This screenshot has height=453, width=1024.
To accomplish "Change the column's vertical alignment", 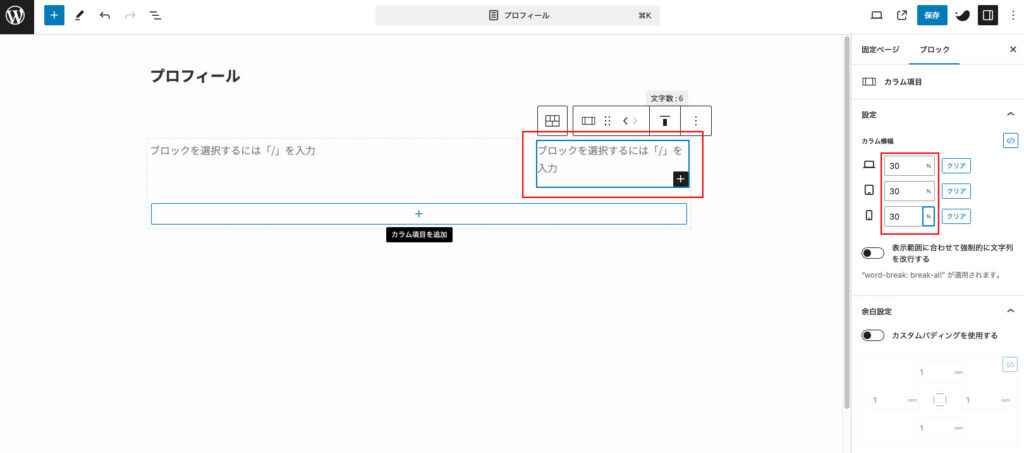I will (x=665, y=121).
